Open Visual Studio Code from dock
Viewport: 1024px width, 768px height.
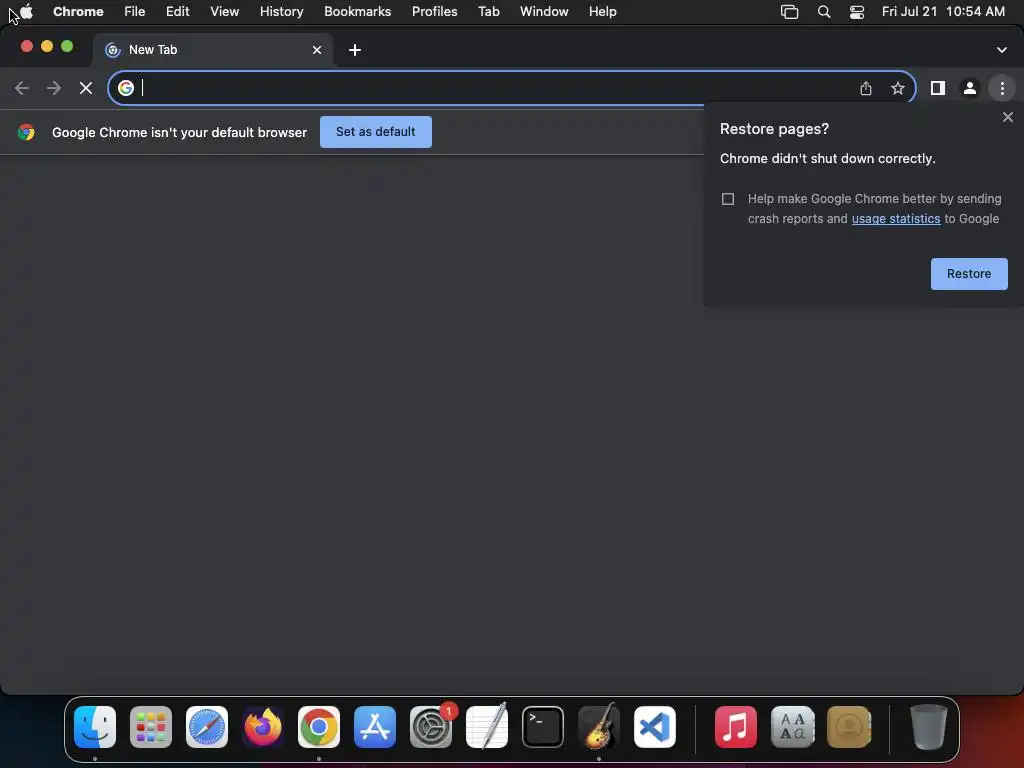pos(655,727)
